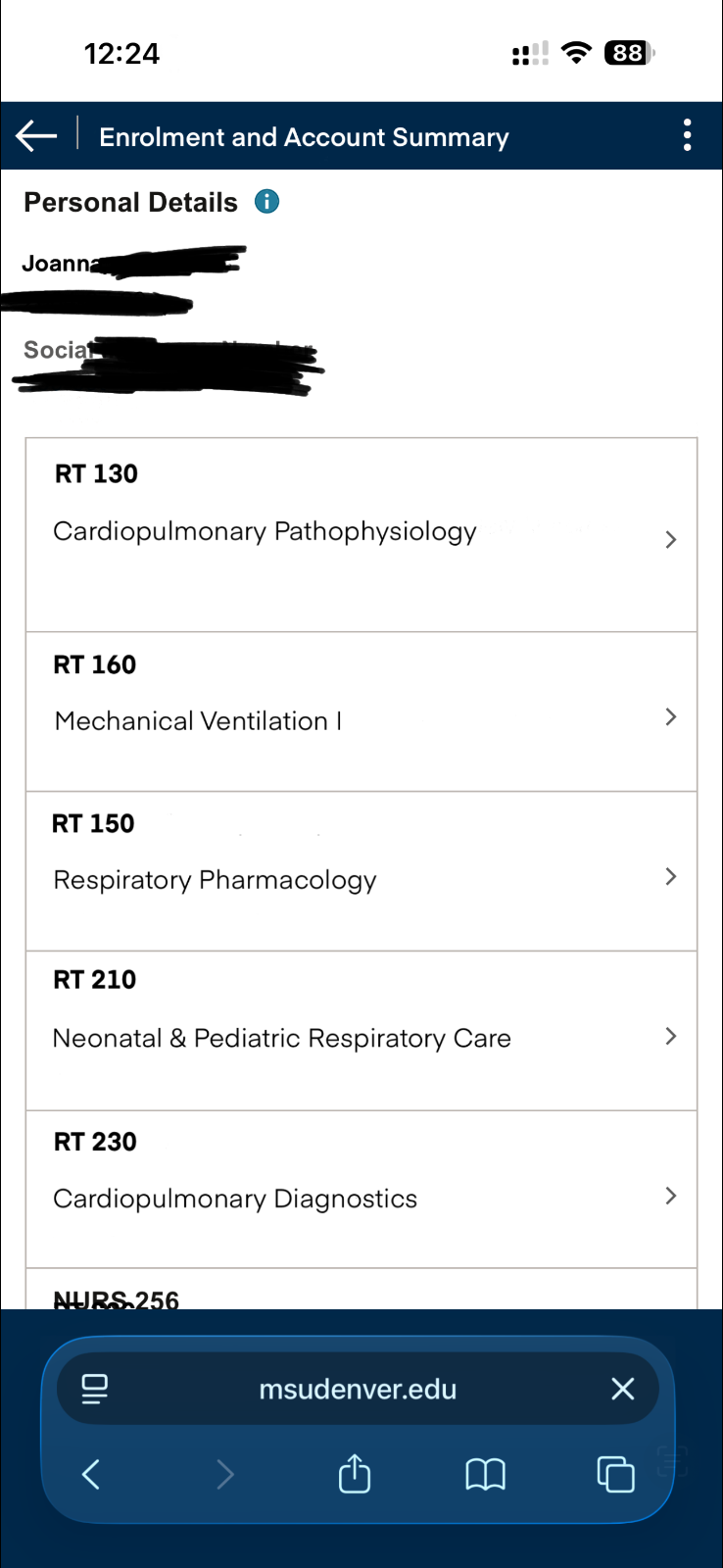Open the three-dot overflow menu
This screenshot has width=723, height=1568.
pyautogui.click(x=688, y=135)
